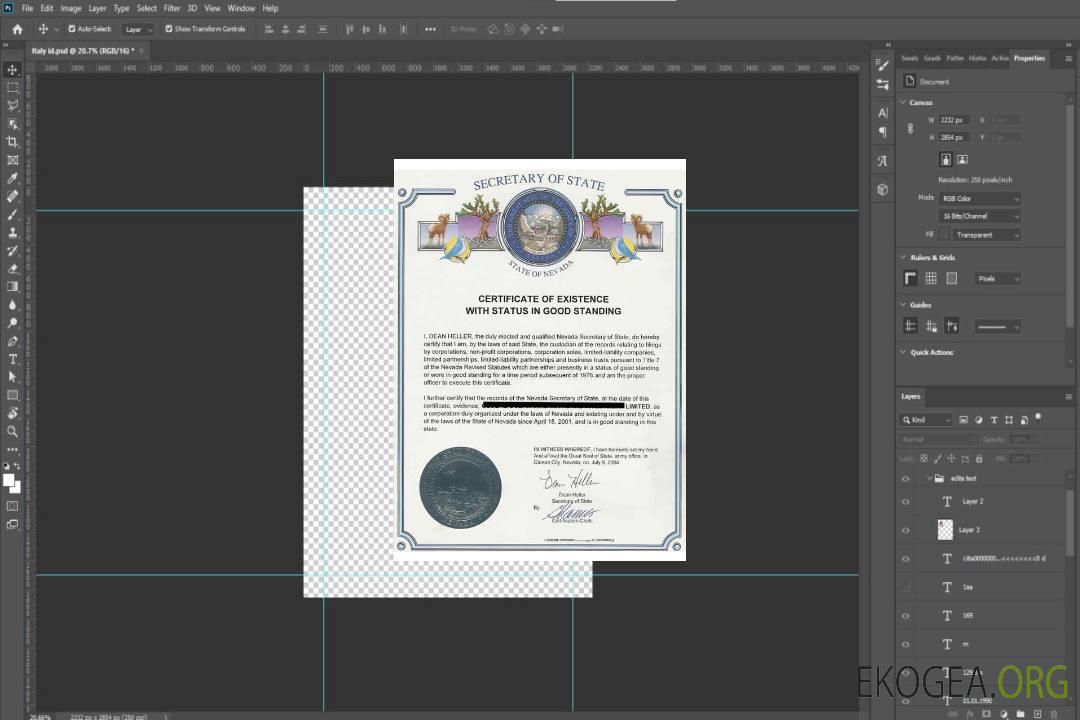
Task: Switch to the Properties panel tab
Action: [1029, 59]
